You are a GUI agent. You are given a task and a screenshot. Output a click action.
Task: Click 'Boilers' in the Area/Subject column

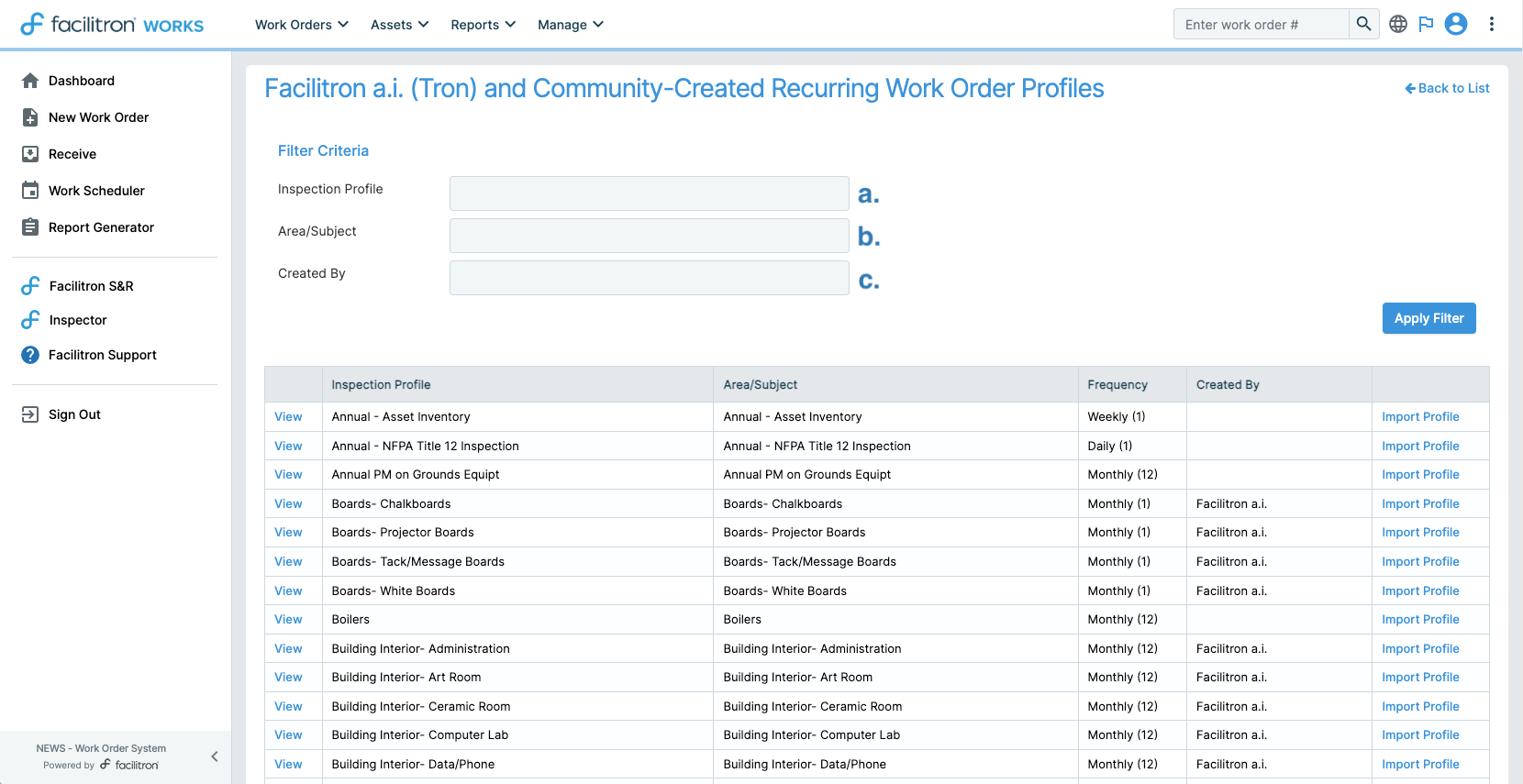742,619
